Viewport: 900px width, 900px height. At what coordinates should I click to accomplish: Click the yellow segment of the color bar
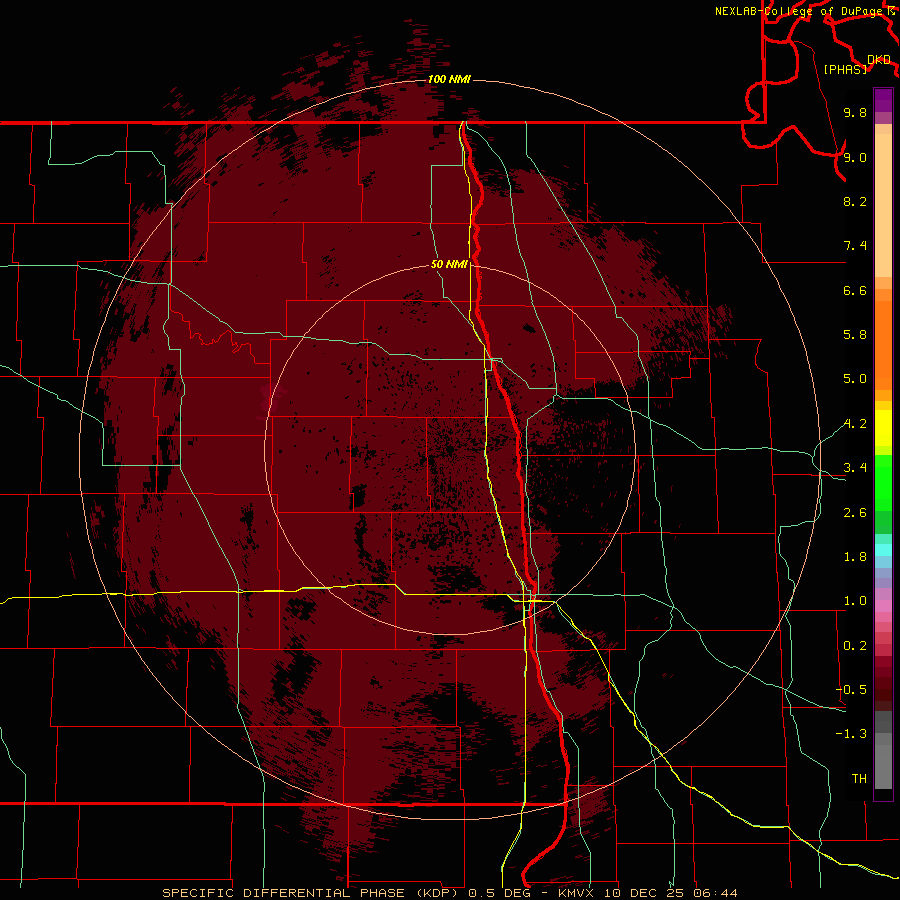(883, 428)
